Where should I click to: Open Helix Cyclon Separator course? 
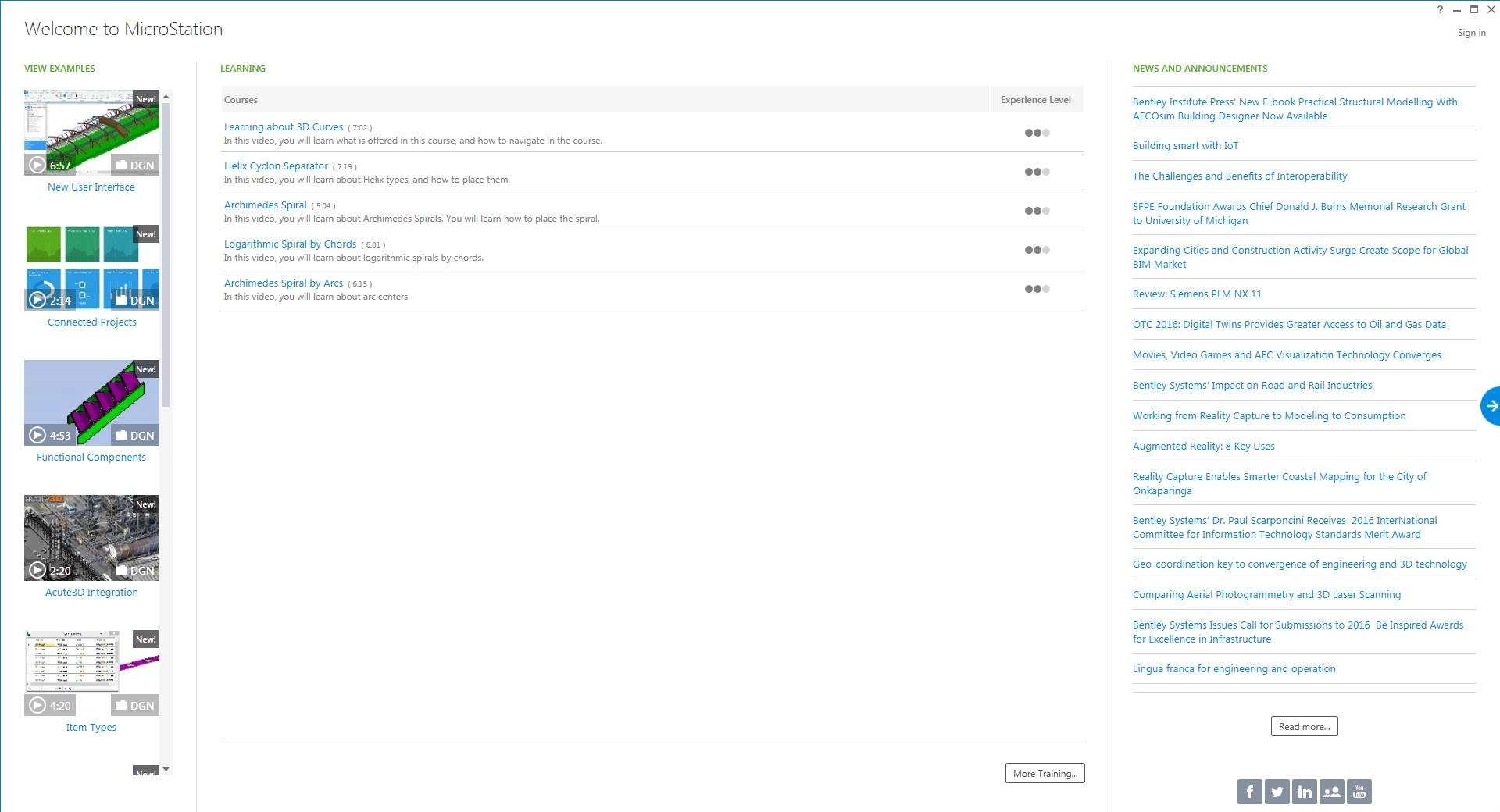(276, 166)
